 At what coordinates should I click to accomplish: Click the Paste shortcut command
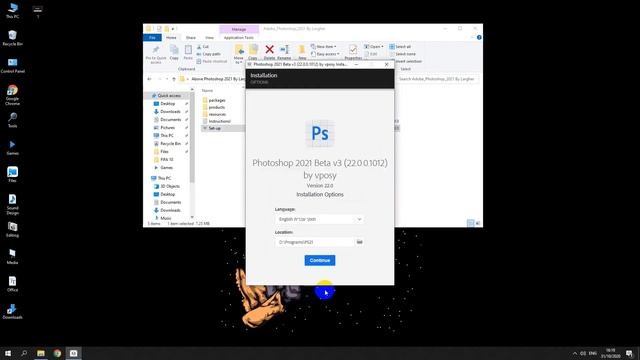pos(212,61)
